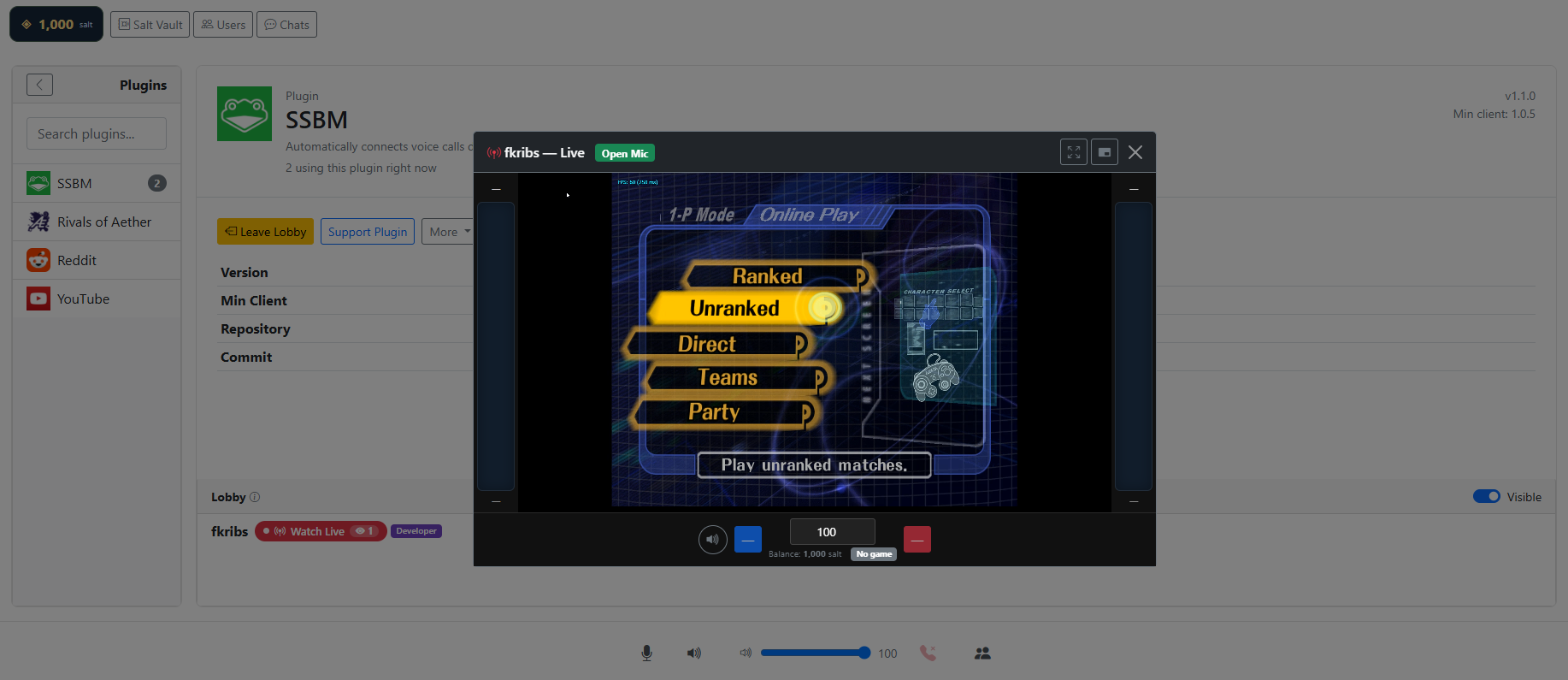1568x680 pixels.
Task: Click the blue bet button
Action: coord(748,540)
